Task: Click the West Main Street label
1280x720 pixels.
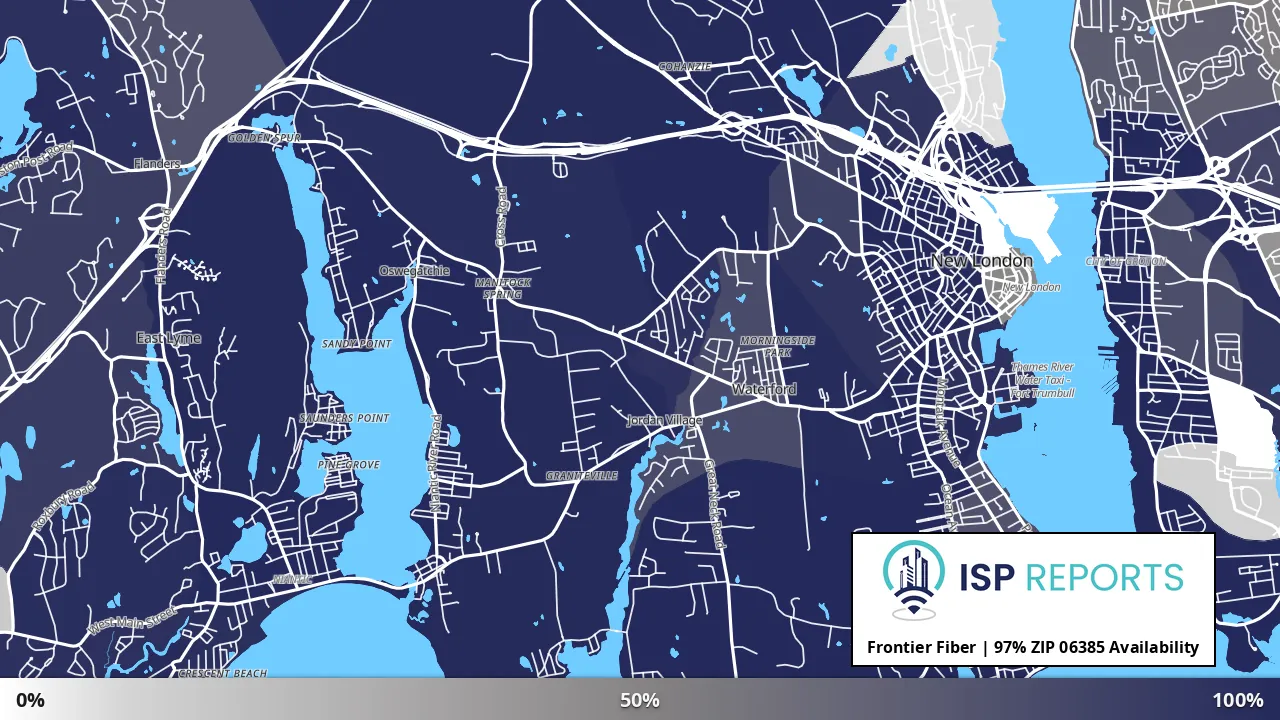Action: click(x=133, y=619)
